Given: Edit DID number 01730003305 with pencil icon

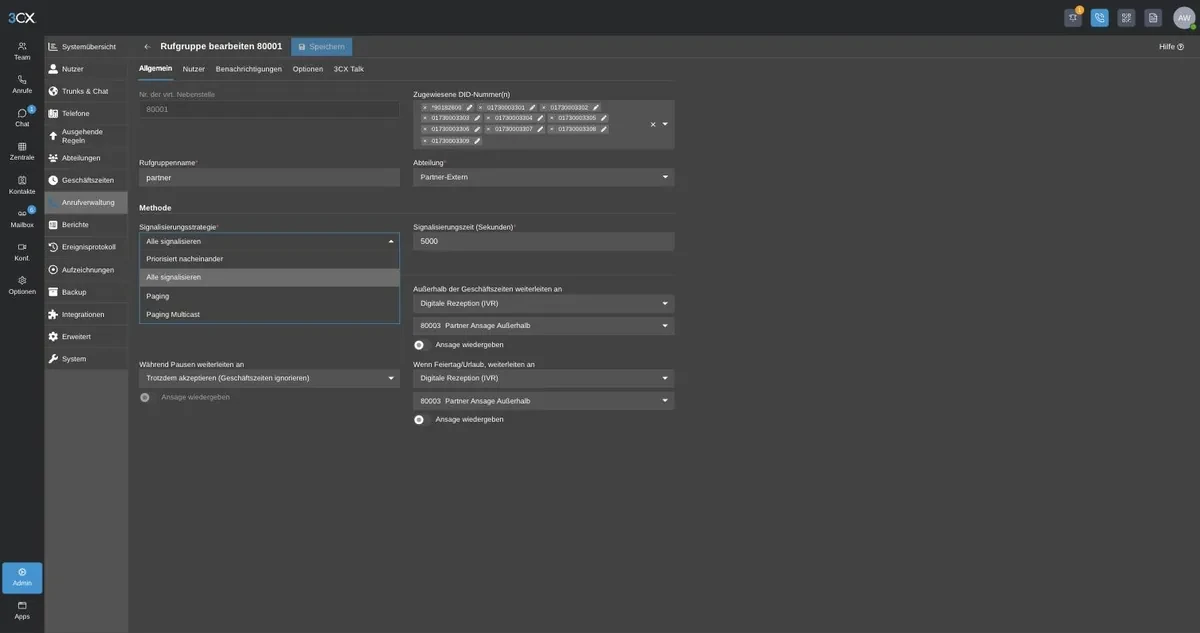Looking at the screenshot, I should coord(604,118).
